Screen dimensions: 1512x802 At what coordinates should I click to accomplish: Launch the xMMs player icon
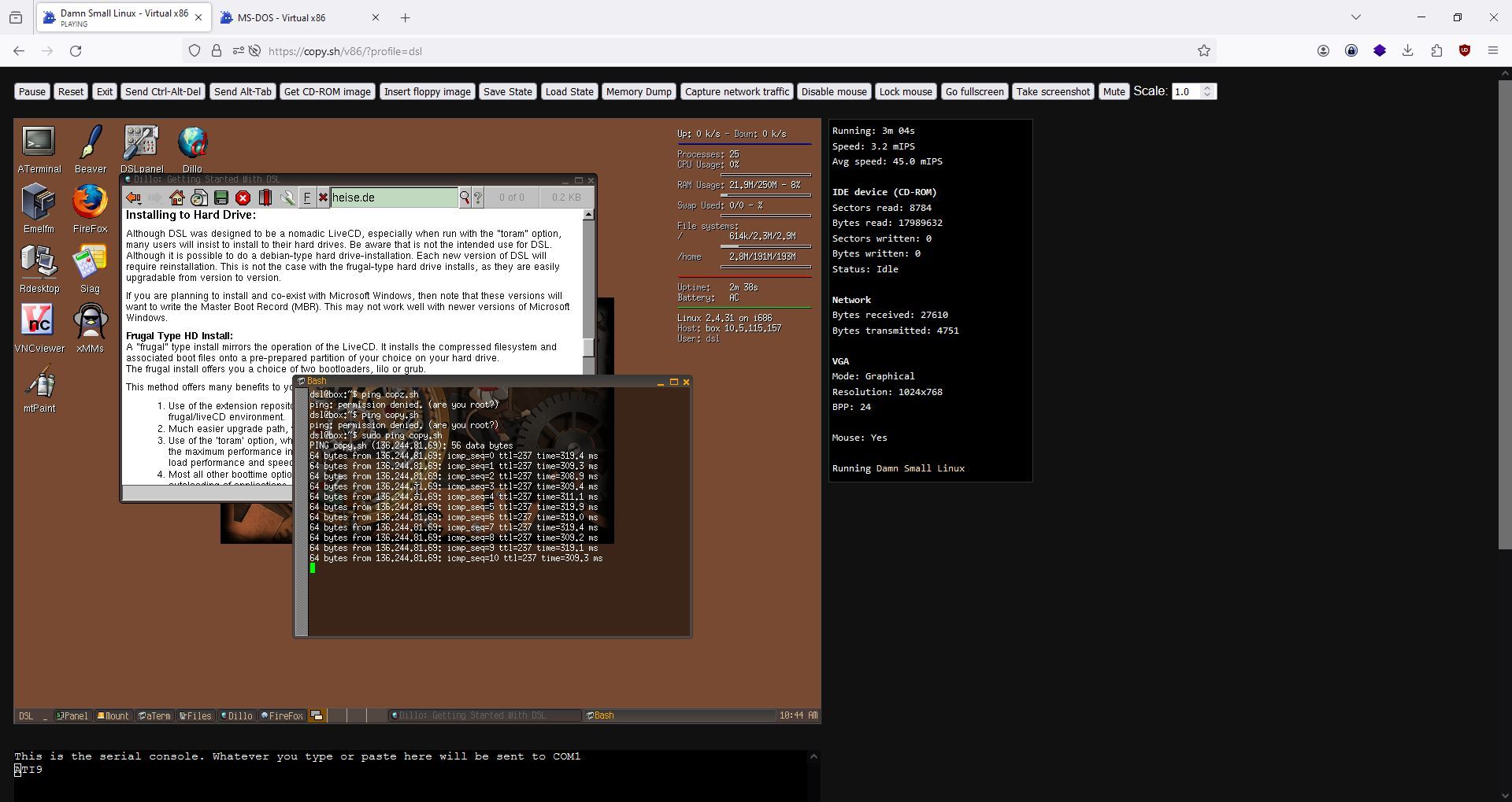[x=90, y=328]
